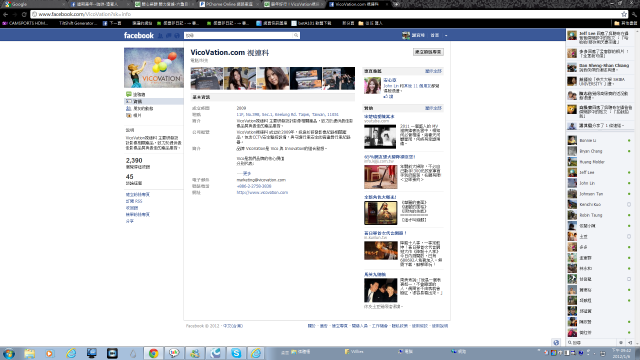Switch to PCHome Online tab
640x360 pixels.
(229, 4)
